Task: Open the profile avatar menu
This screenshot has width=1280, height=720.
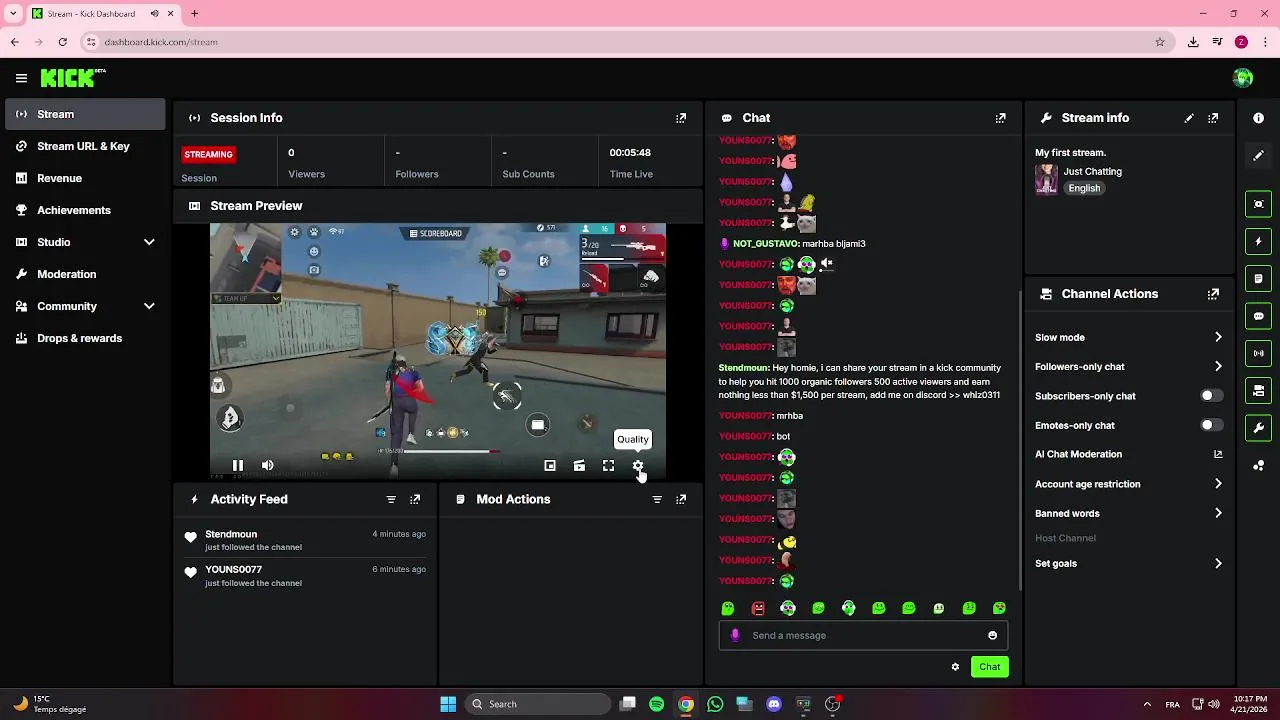Action: (x=1243, y=78)
